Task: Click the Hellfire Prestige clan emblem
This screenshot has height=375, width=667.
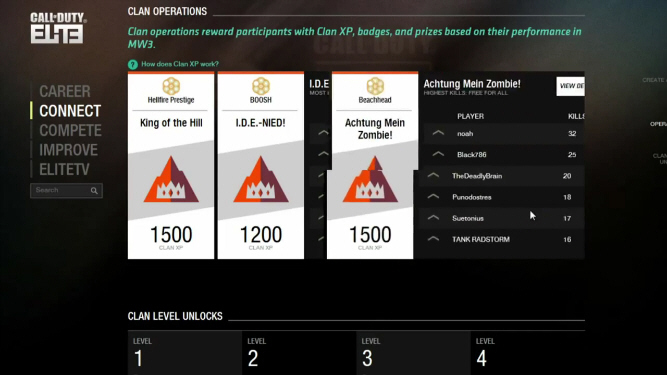Action: click(x=171, y=86)
